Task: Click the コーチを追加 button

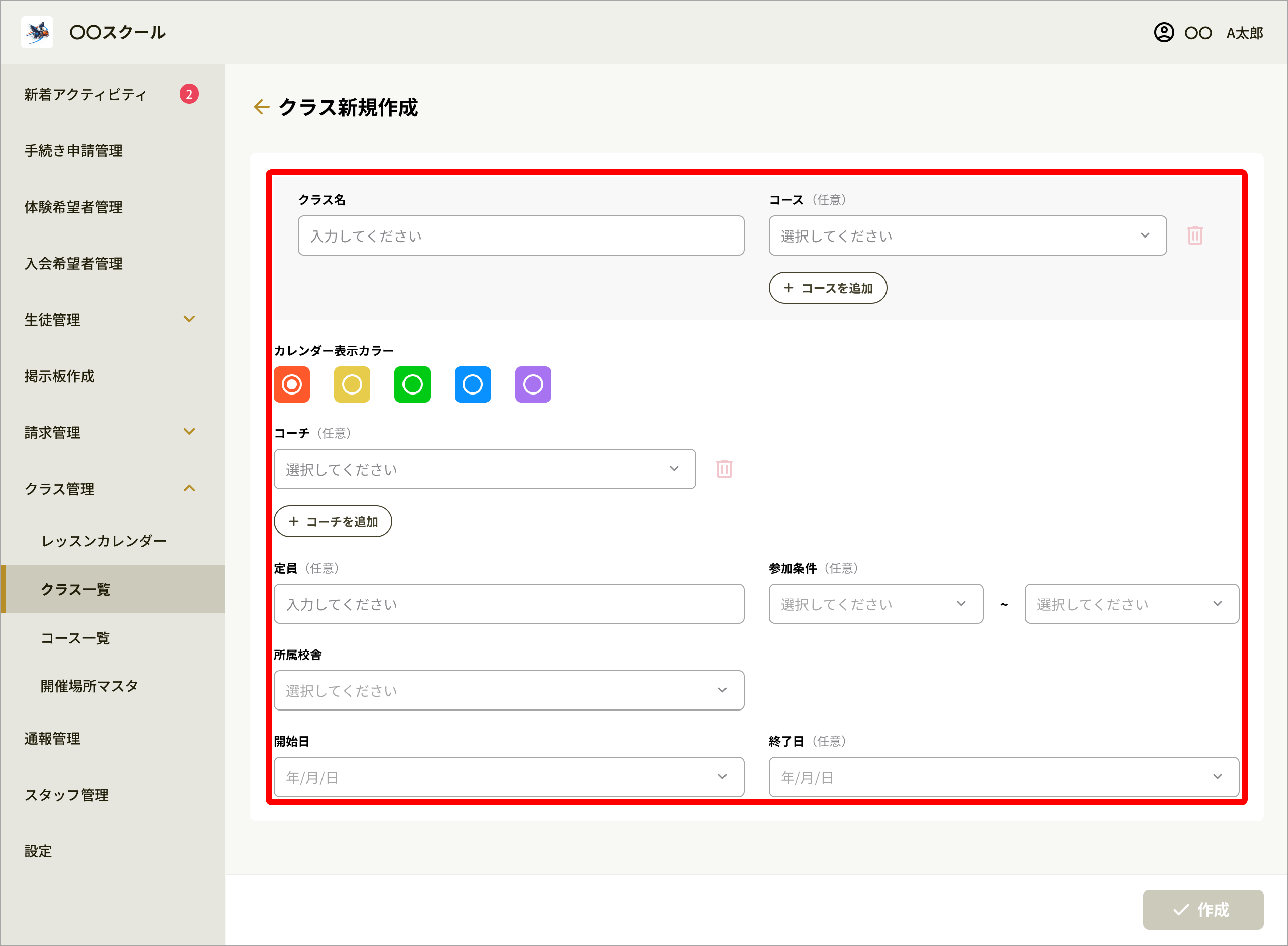Action: pos(333,522)
